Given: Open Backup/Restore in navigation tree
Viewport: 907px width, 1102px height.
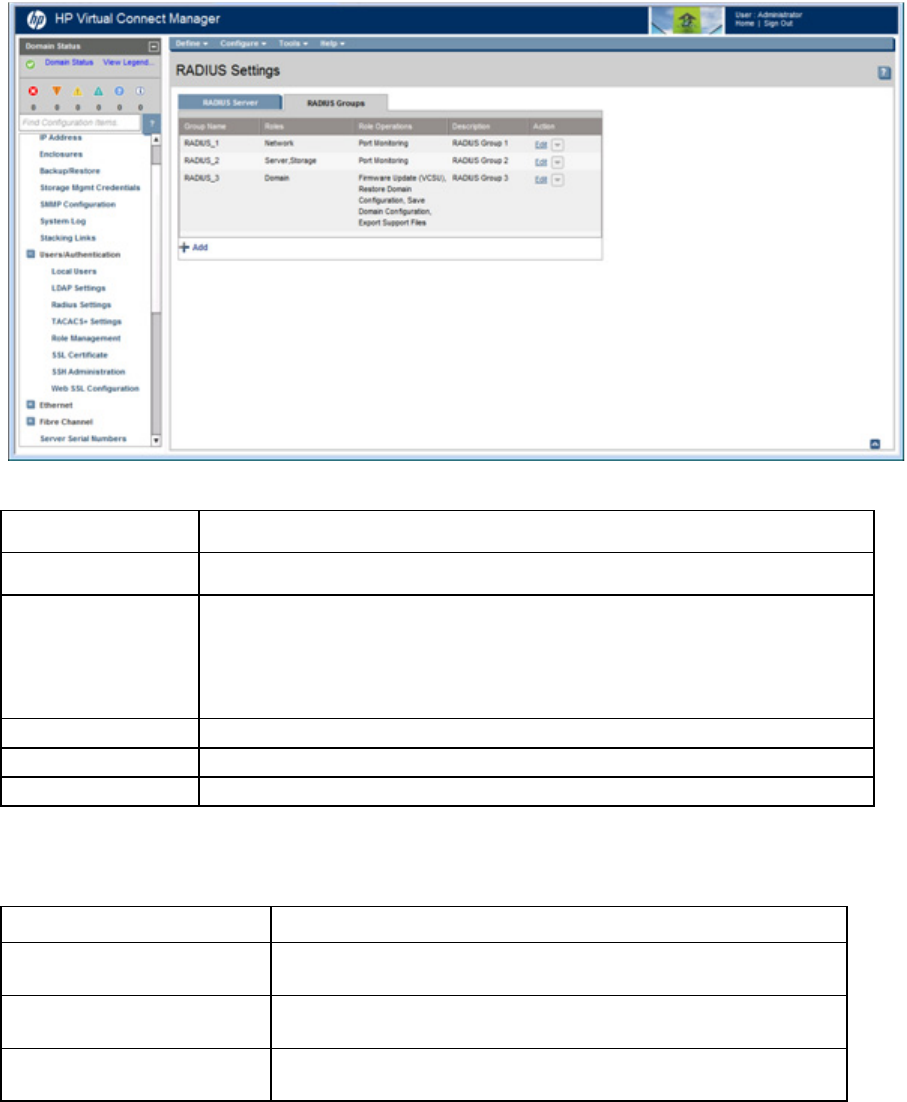Looking at the screenshot, I should 70,171.
